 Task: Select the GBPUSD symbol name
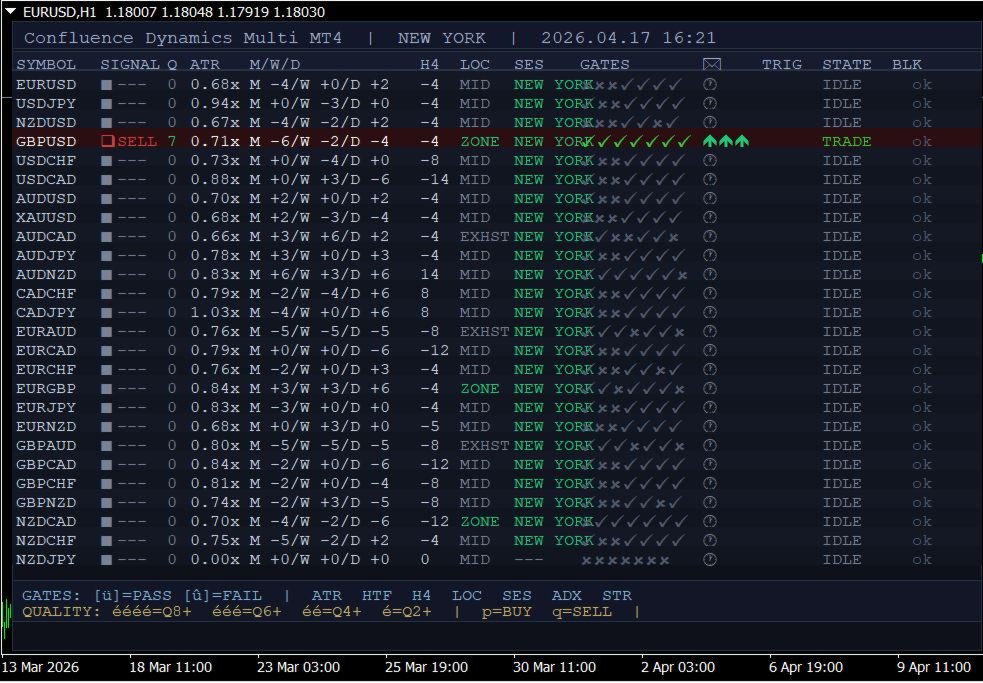46,142
